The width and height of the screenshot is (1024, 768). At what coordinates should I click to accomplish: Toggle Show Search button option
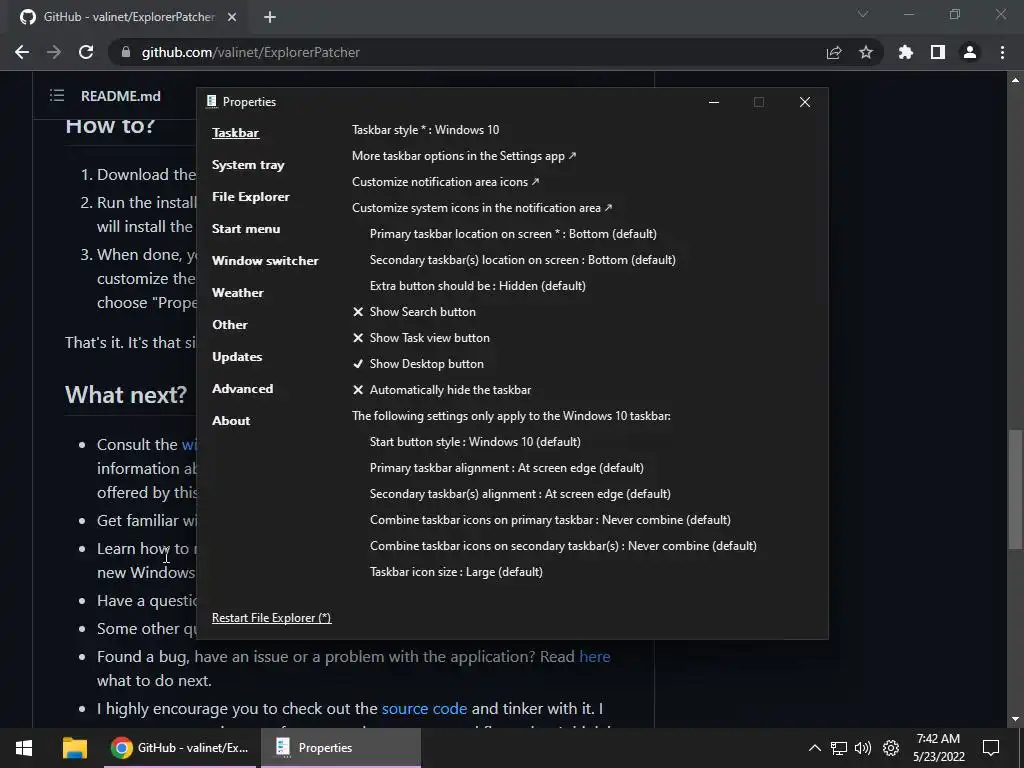(x=414, y=312)
